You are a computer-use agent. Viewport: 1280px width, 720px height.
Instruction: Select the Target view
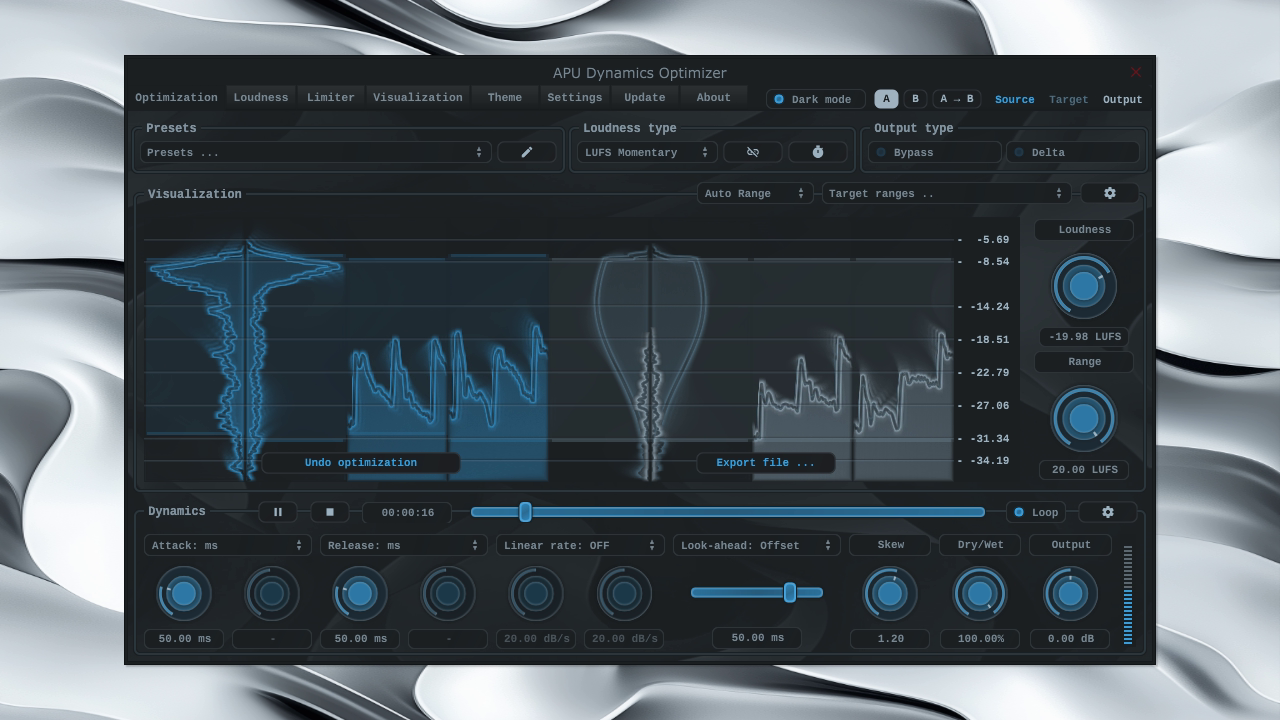(1068, 99)
